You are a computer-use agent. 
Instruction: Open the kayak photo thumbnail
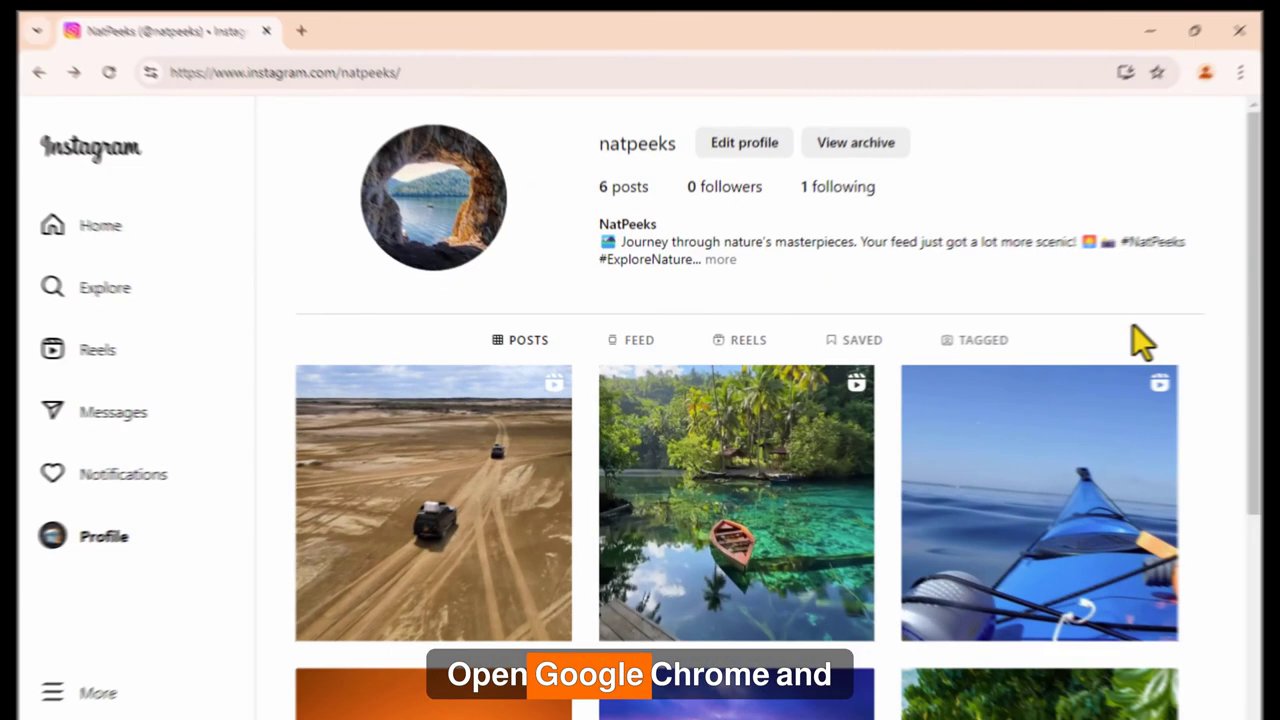click(x=1039, y=502)
